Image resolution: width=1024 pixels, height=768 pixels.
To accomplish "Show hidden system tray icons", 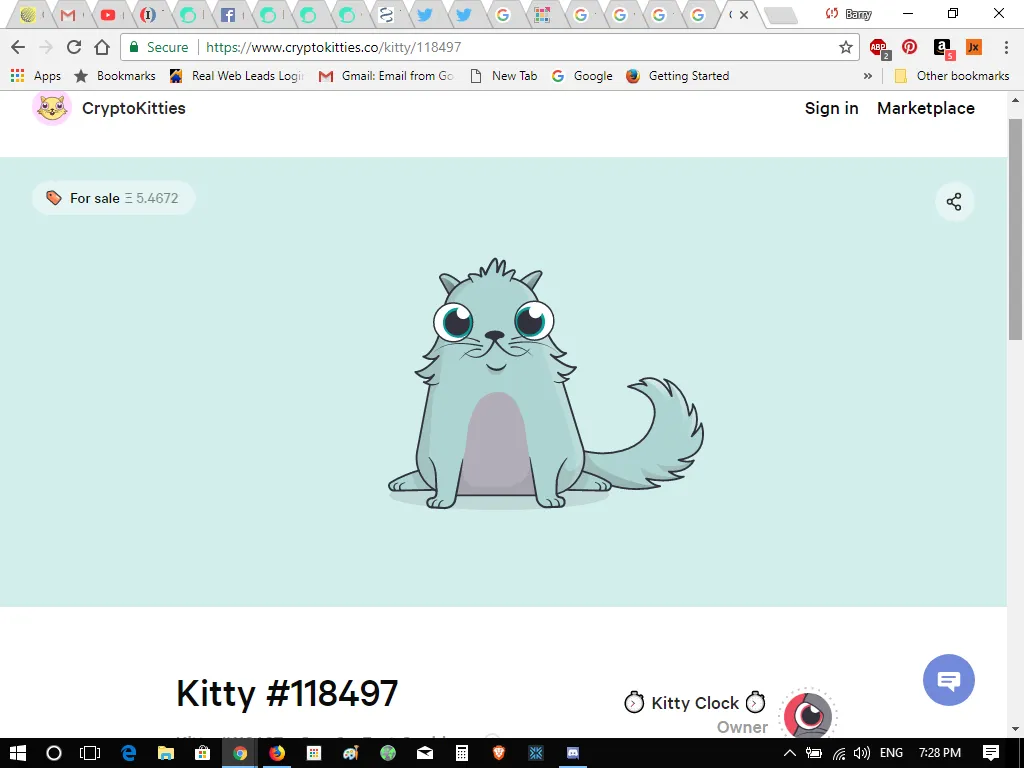I will tap(790, 753).
